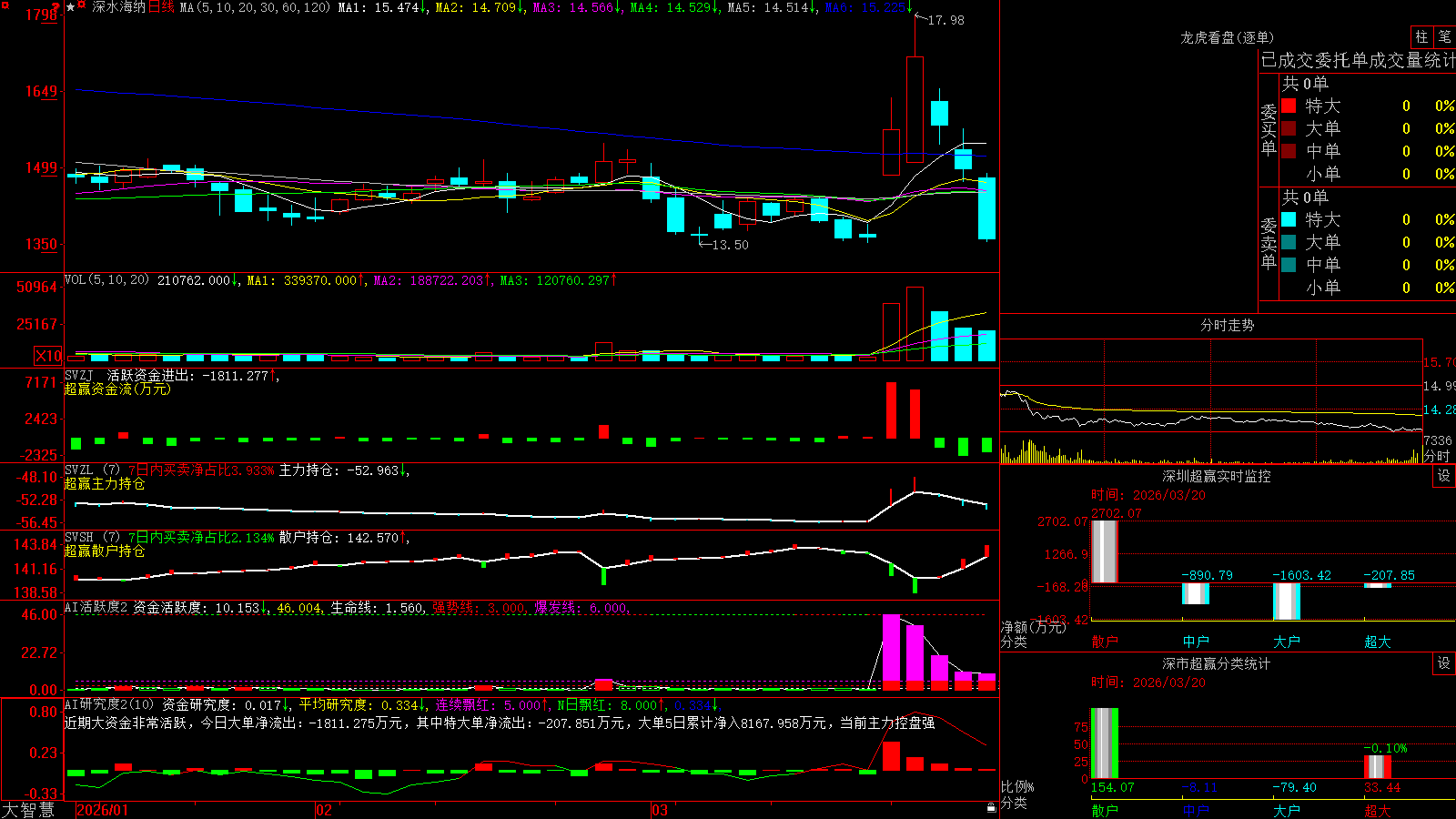Switch order view to 笔 tick mode

coord(1444,37)
